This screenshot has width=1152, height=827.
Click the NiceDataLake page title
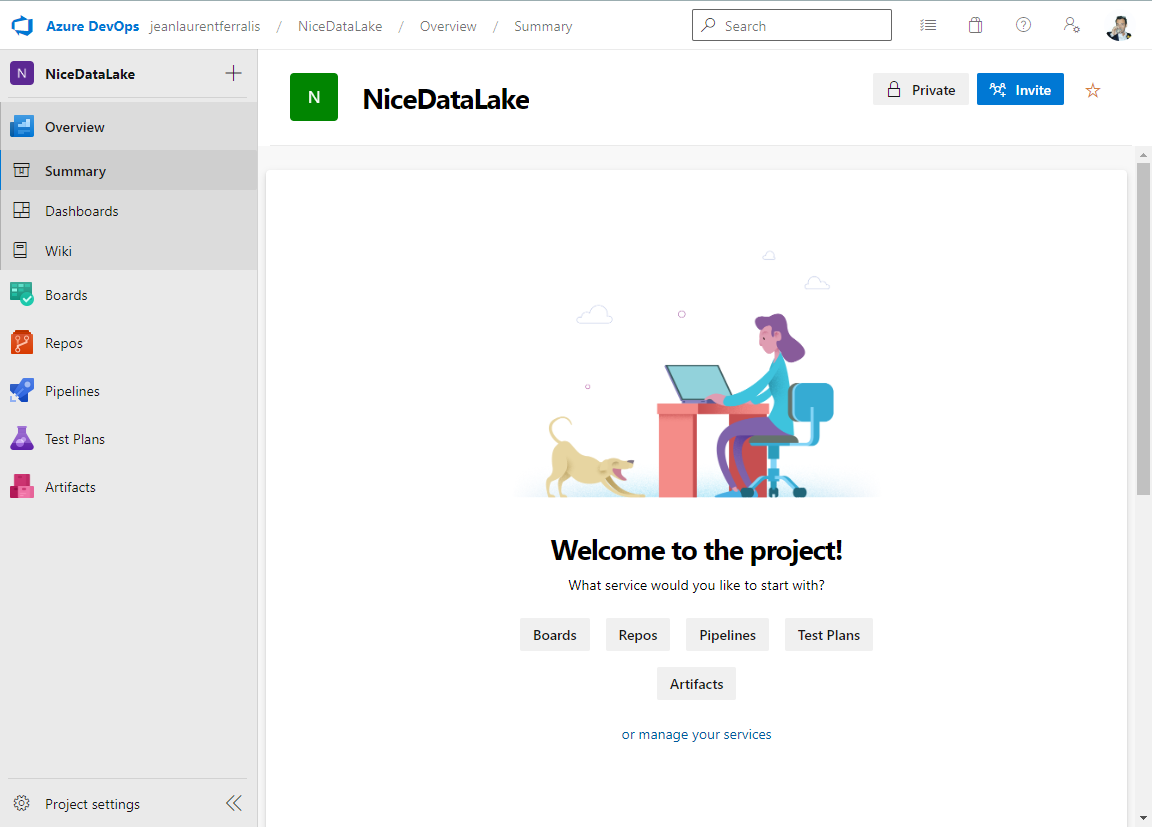point(446,99)
